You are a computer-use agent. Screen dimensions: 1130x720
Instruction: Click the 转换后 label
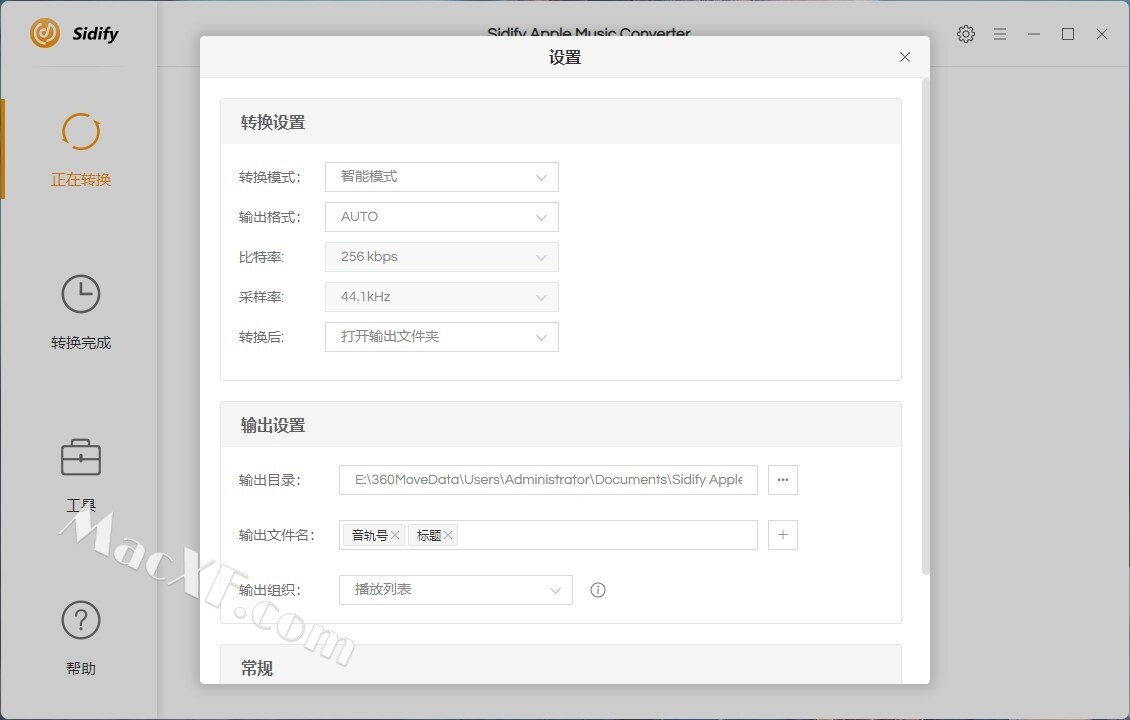pos(262,337)
